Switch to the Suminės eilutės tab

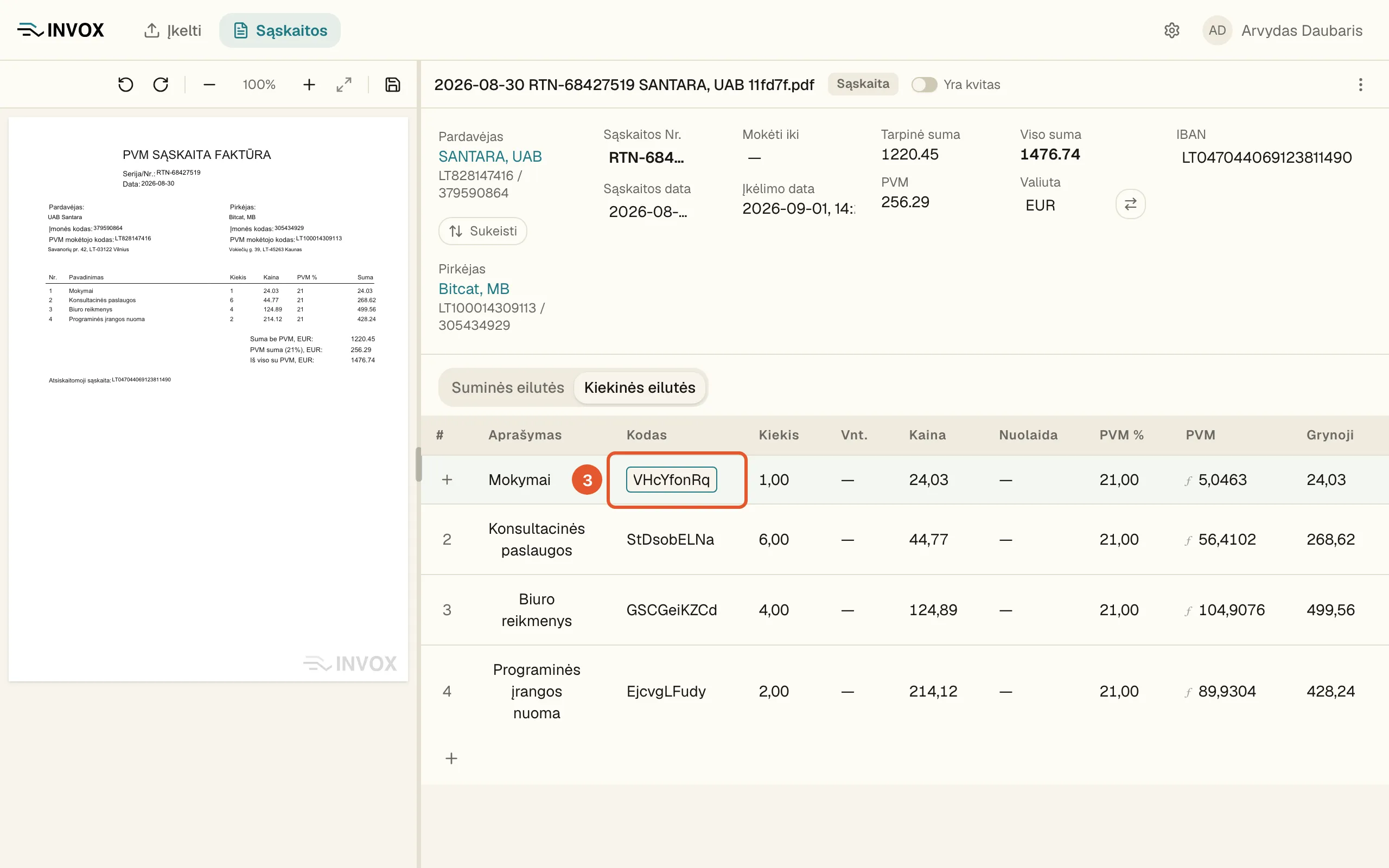click(507, 387)
